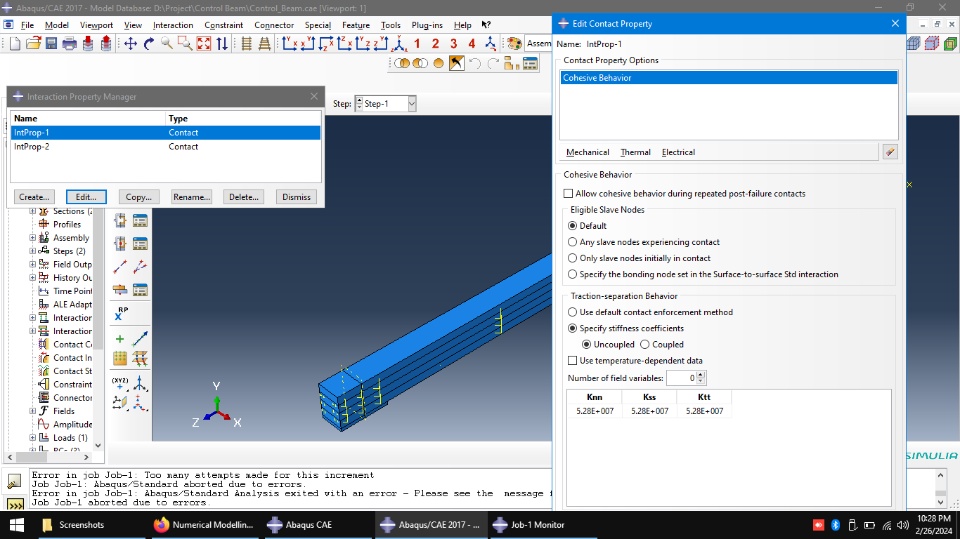This screenshot has width=960, height=539.
Task: Click the Edit... button in Property Manager
Action: [x=86, y=197]
